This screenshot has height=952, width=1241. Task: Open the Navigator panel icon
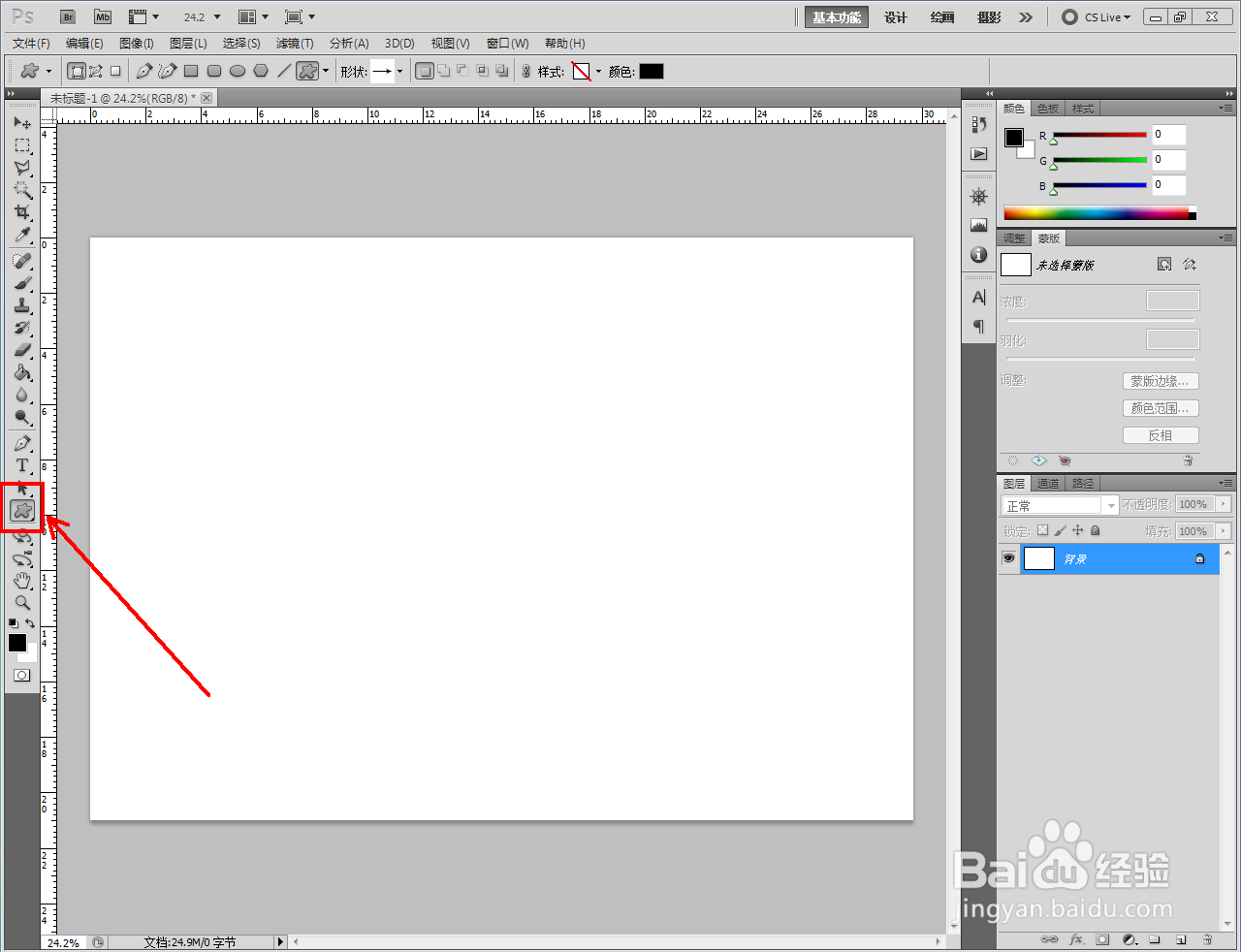click(x=979, y=197)
